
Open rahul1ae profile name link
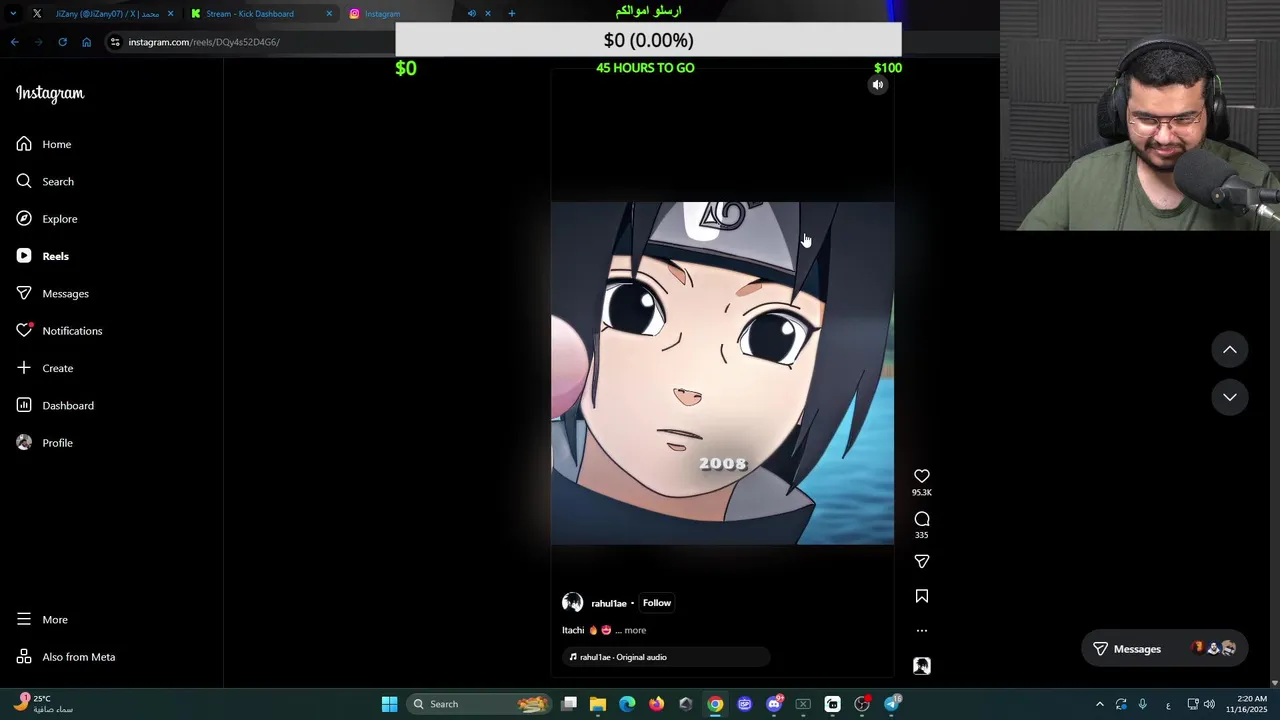tap(609, 603)
